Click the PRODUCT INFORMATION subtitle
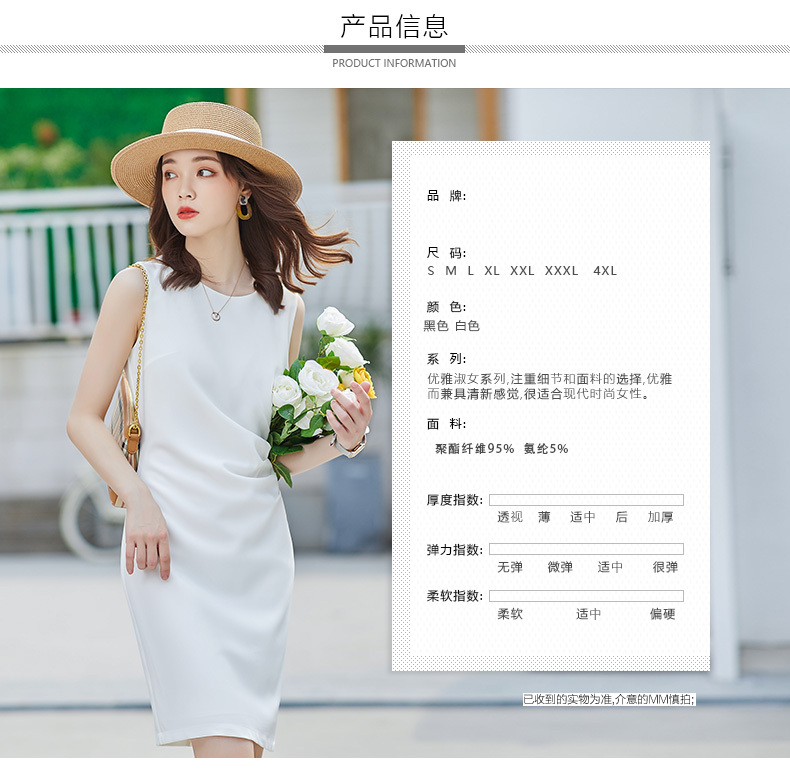 coord(394,63)
